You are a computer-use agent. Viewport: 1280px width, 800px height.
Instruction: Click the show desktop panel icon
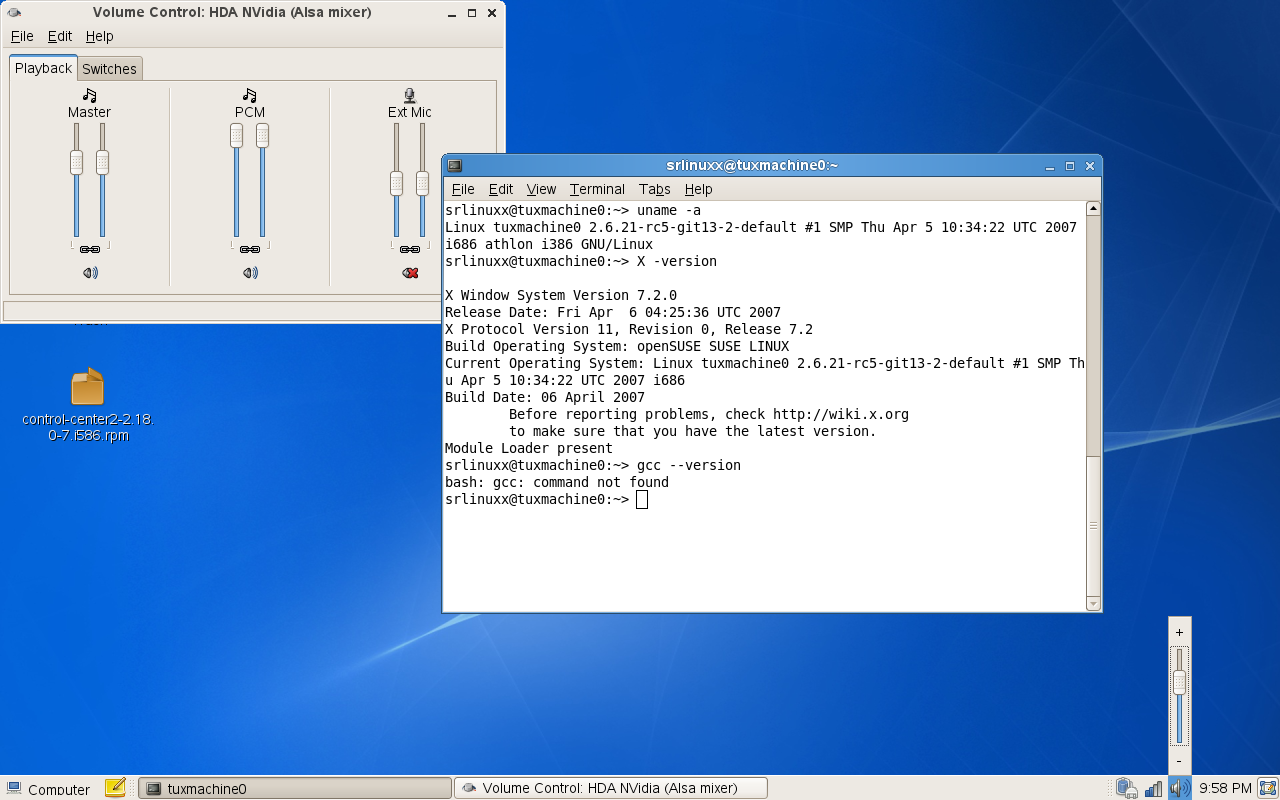(1268, 788)
